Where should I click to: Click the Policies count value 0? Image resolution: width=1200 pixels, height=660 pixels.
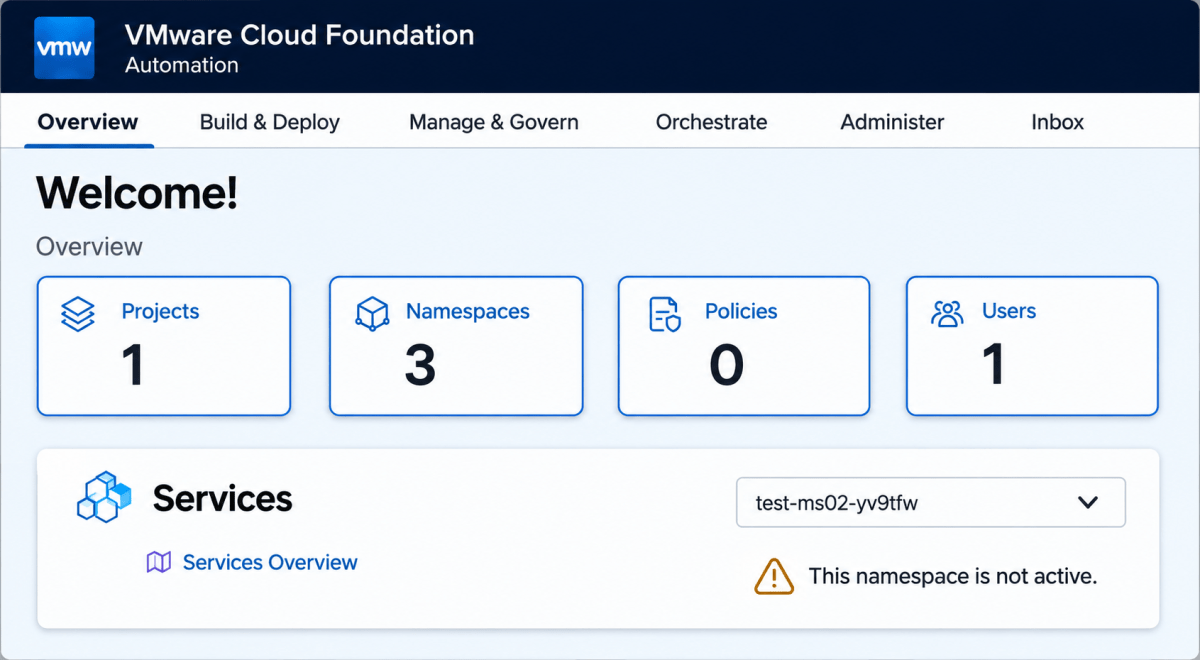(x=727, y=365)
